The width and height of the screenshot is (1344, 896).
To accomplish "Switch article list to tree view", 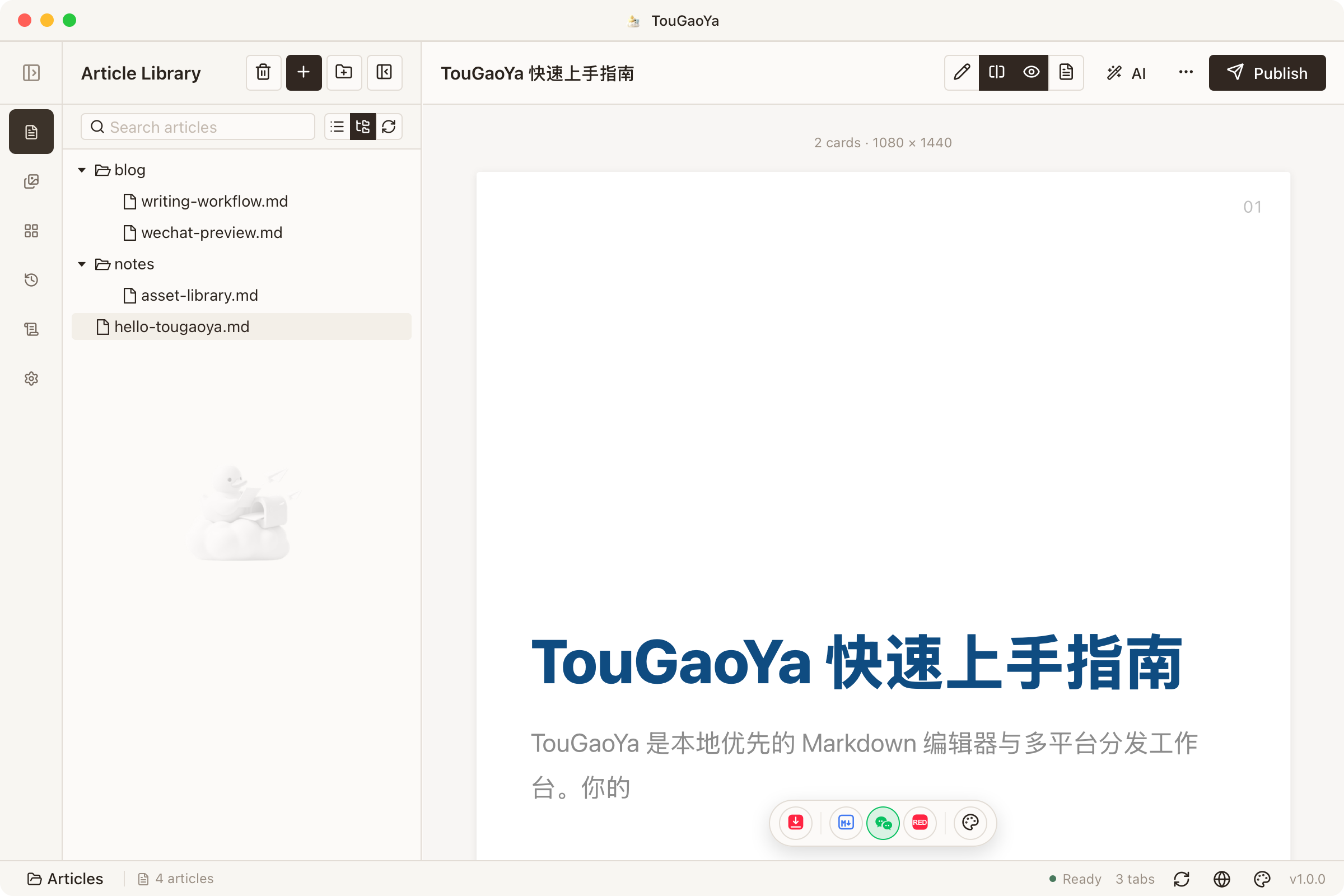I will (x=363, y=127).
